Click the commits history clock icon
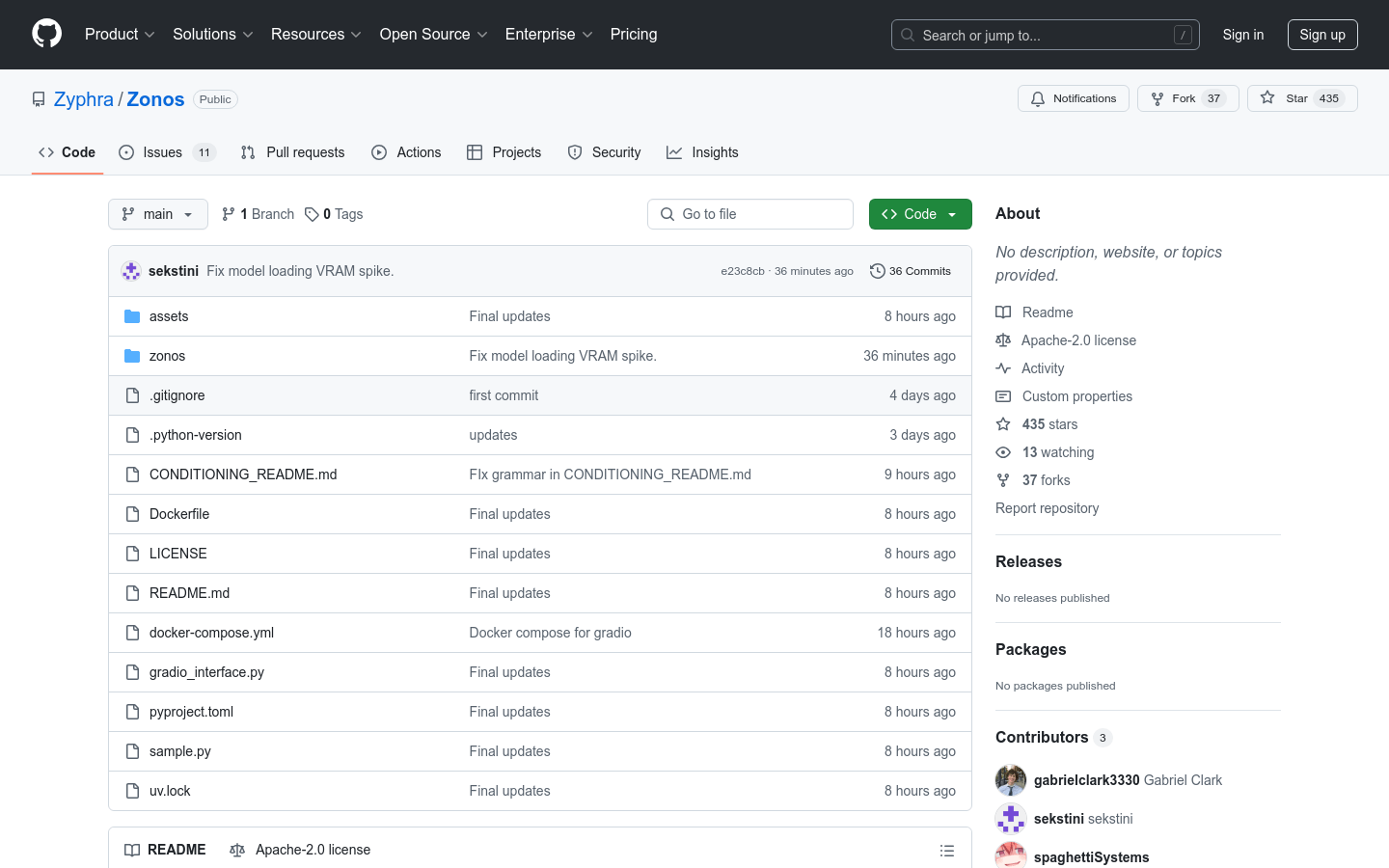Screen dimensions: 1389x868 coord(877,271)
